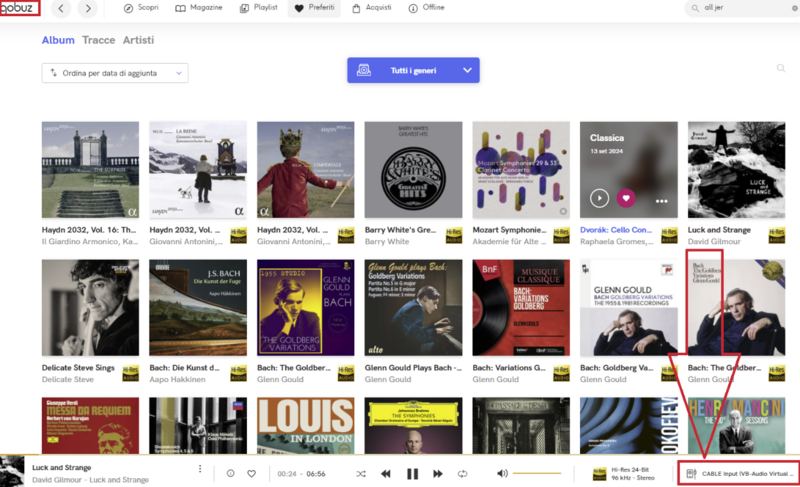Toggle favorite heart in the player bar
Image resolution: width=800 pixels, height=487 pixels.
tap(252, 473)
